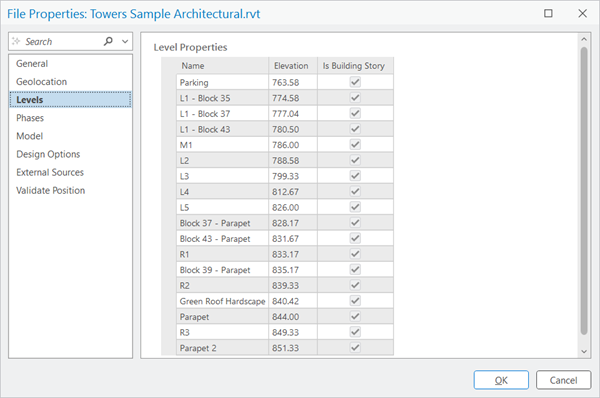The width and height of the screenshot is (600, 398).
Task: Toggle building story checkbox for L1 - Block 37
Action: click(355, 113)
